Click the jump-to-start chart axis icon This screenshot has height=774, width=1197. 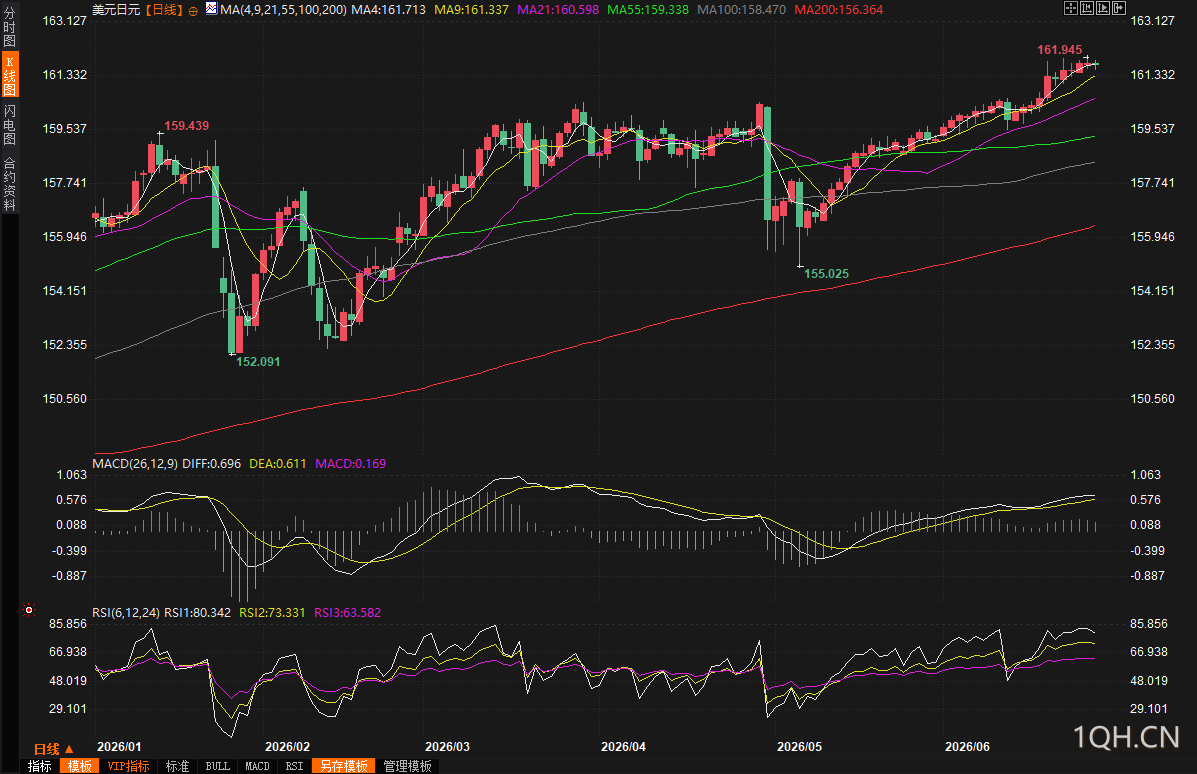[x=1087, y=8]
